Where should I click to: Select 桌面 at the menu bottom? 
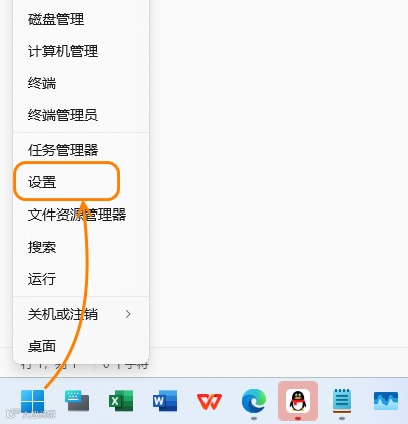click(81, 346)
